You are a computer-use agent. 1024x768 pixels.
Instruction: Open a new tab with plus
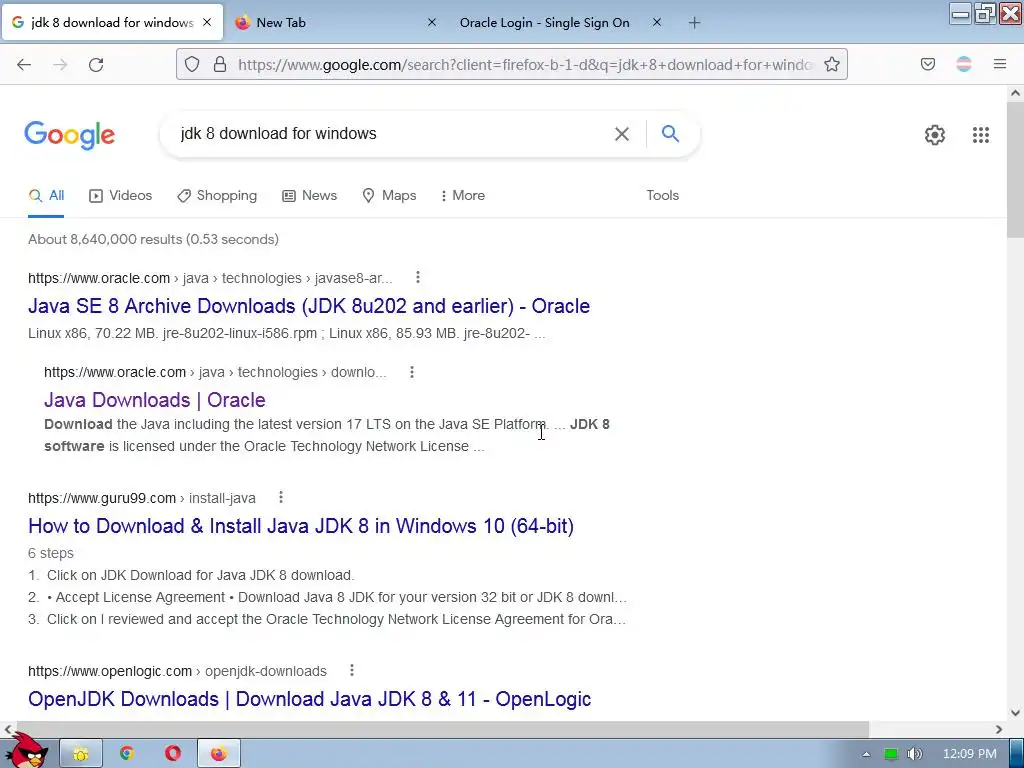[694, 23]
